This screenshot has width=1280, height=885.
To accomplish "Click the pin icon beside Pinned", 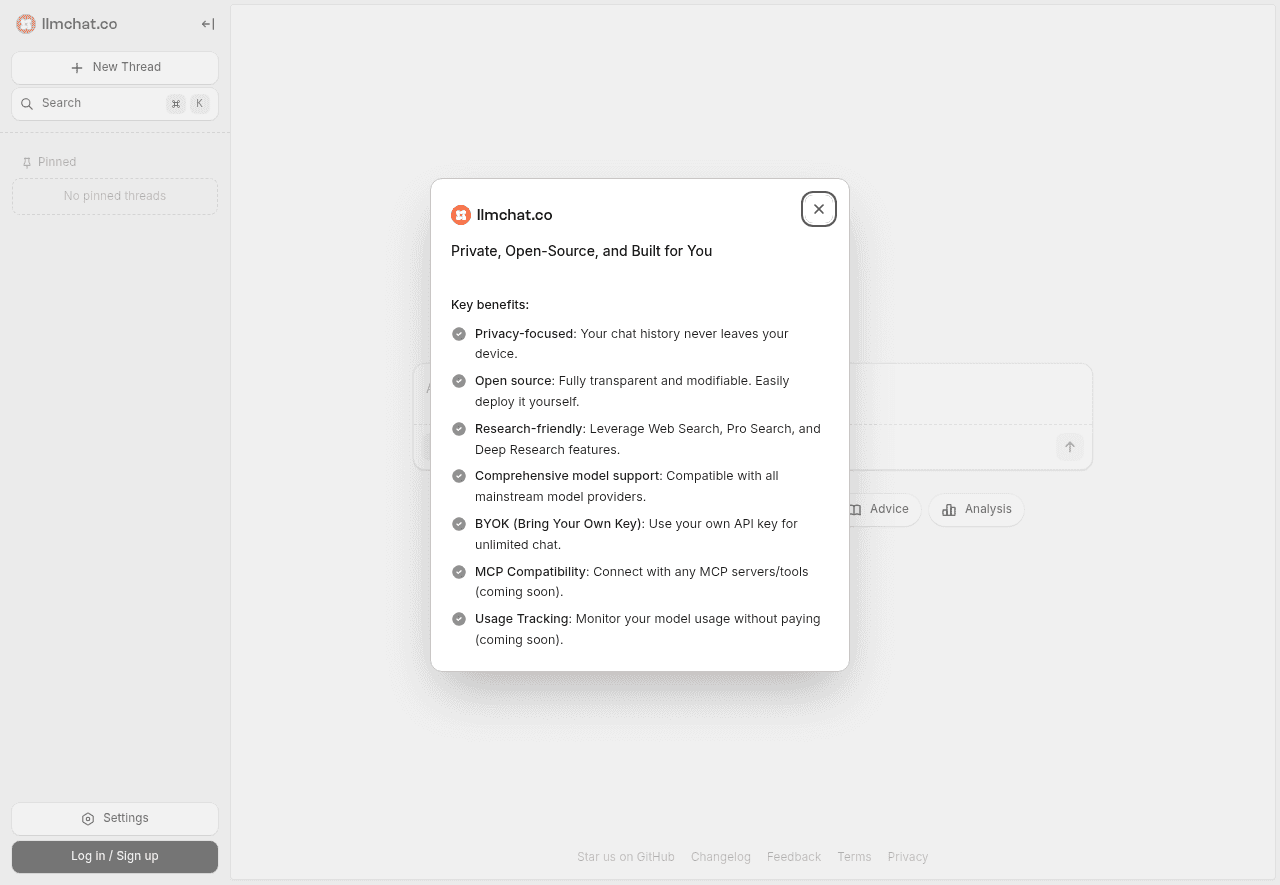I will [x=27, y=162].
